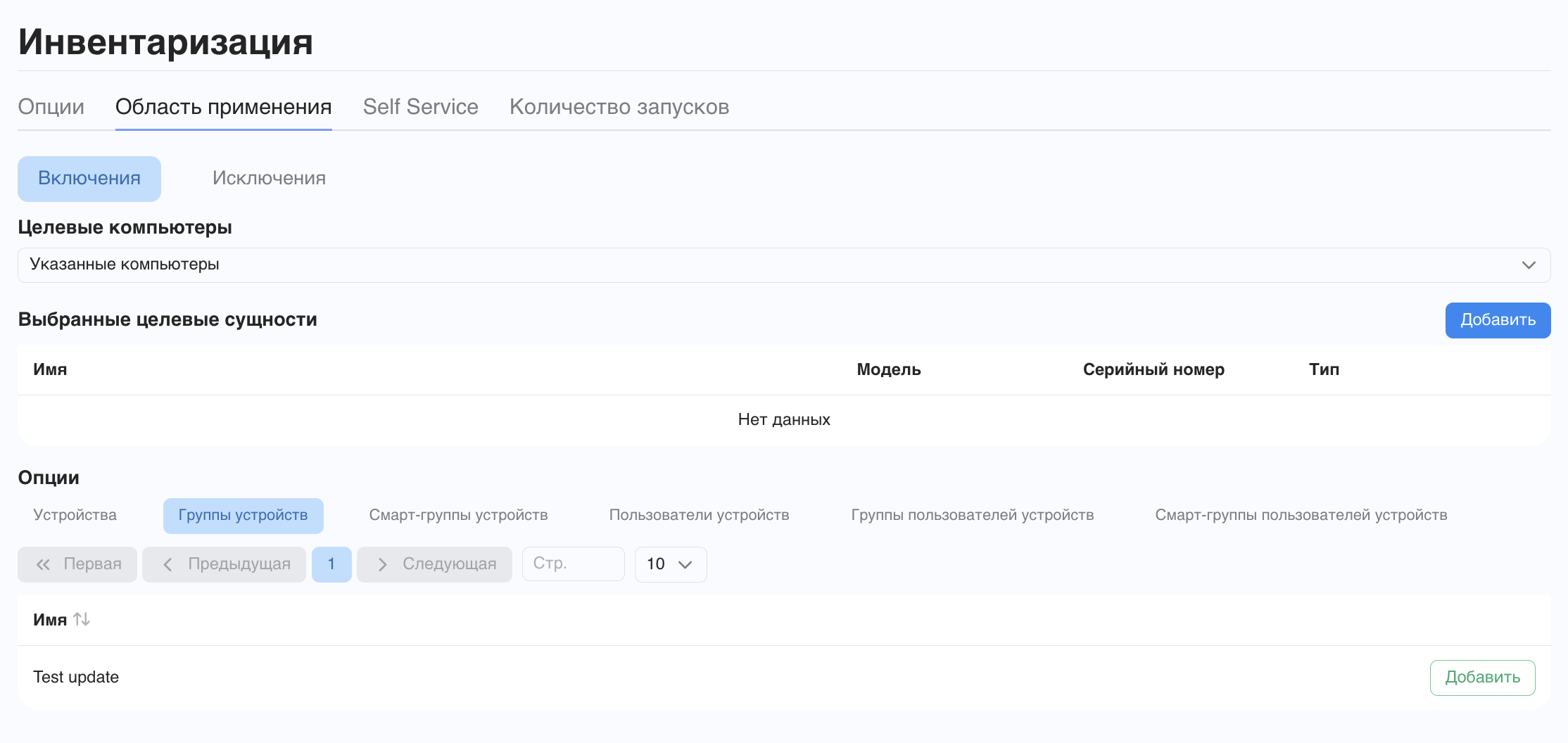Click the Модель column header
1568x743 pixels.
[x=888, y=369]
